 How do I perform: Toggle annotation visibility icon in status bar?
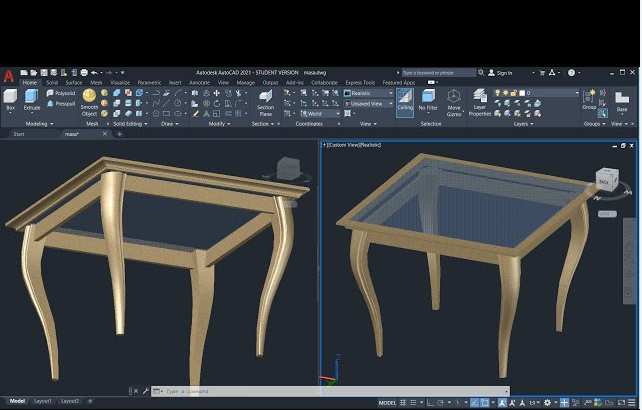[x=502, y=403]
